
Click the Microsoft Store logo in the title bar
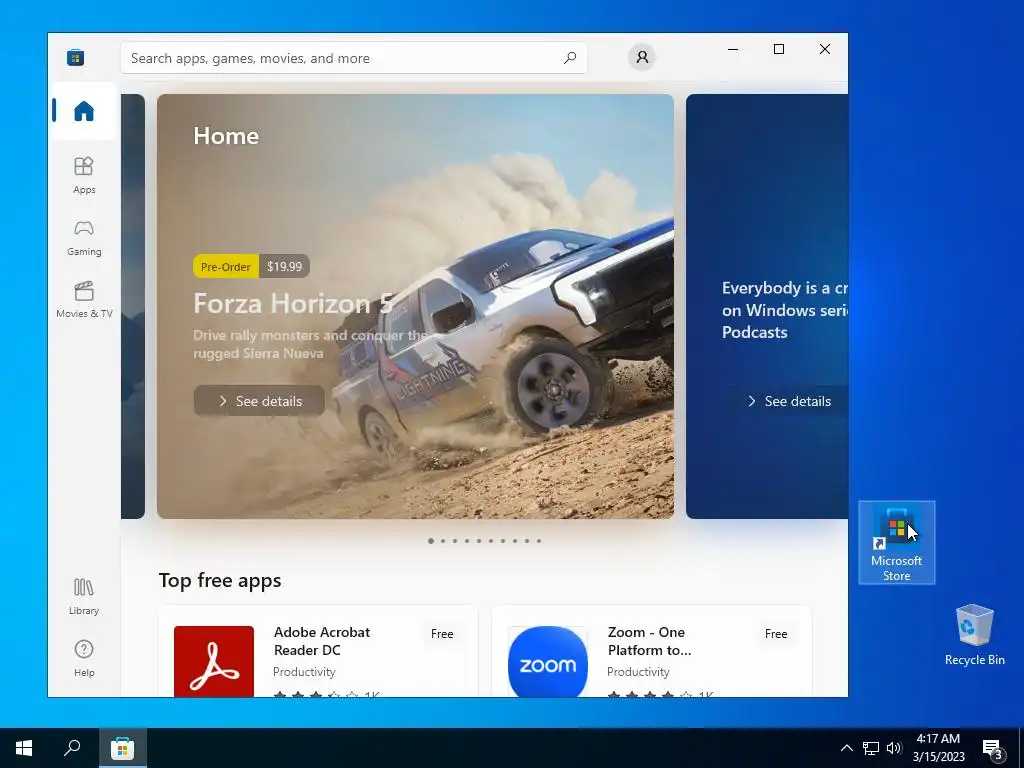[75, 57]
